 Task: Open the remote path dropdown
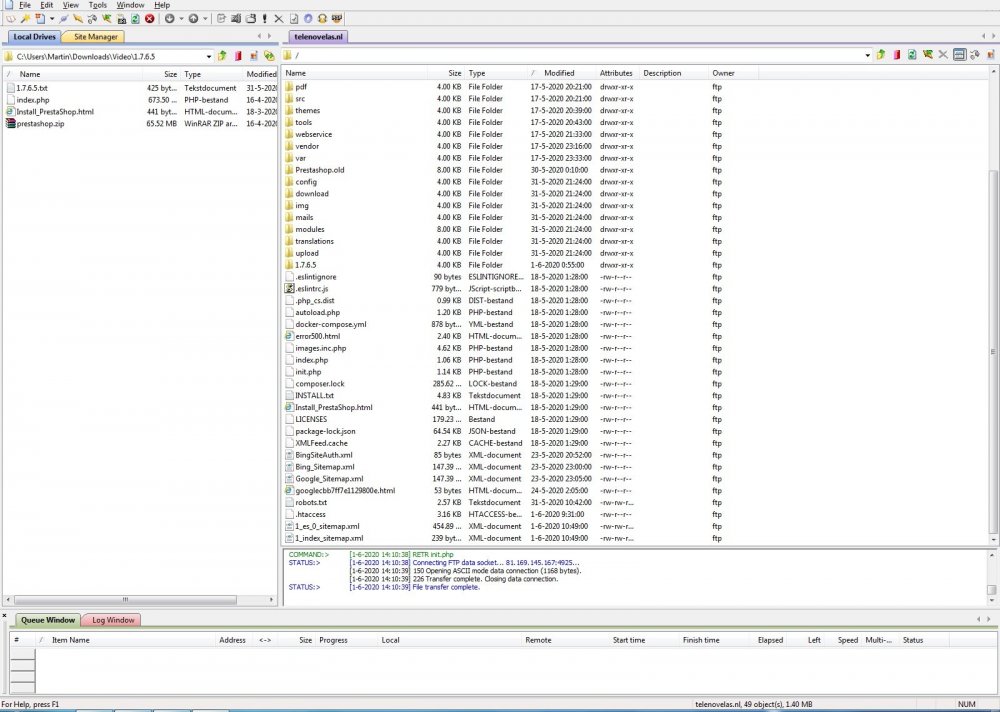(x=867, y=55)
